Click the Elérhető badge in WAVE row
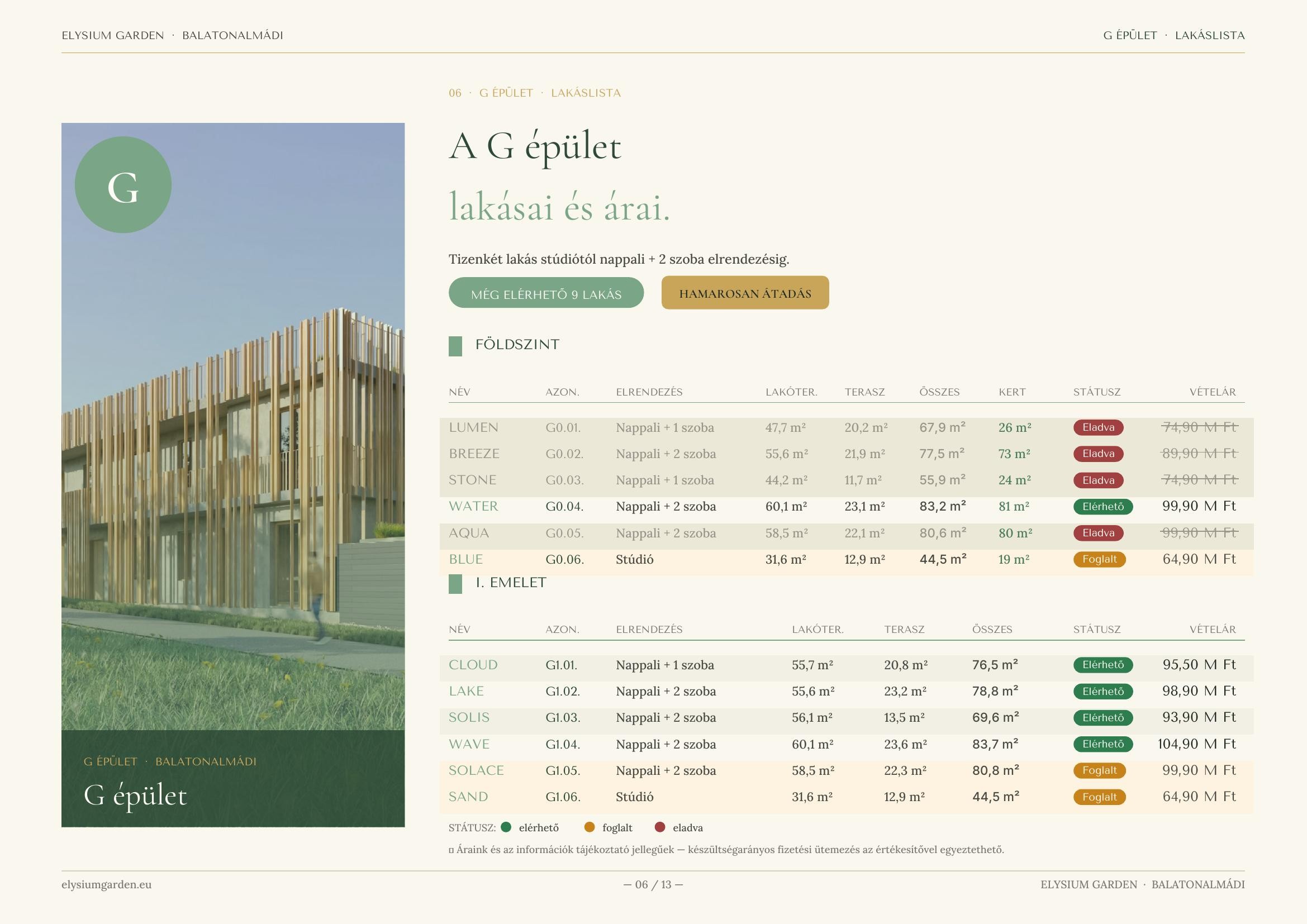Viewport: 1307px width, 924px height. pos(1102,744)
